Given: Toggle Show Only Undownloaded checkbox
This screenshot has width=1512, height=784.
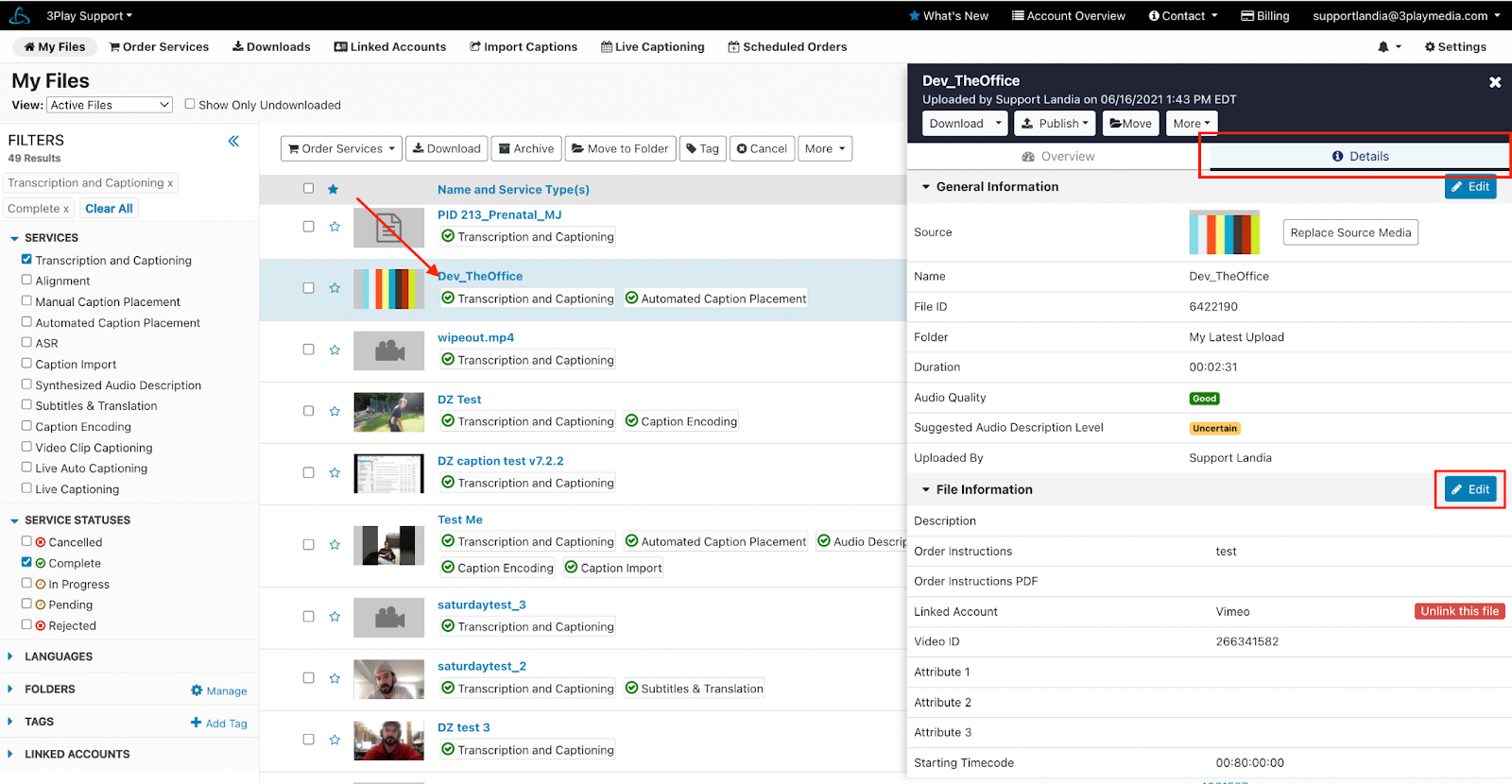Looking at the screenshot, I should (190, 105).
